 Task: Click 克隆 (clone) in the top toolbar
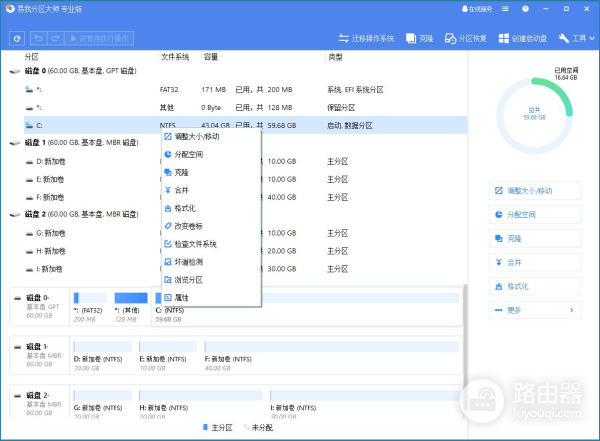tap(421, 38)
